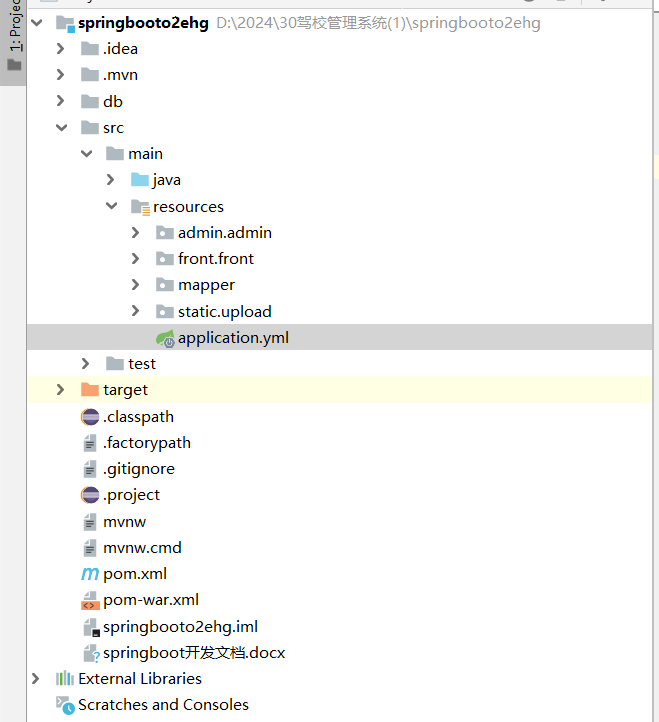The image size is (659, 722).
Task: Collapse the resources folder
Action: (x=111, y=207)
